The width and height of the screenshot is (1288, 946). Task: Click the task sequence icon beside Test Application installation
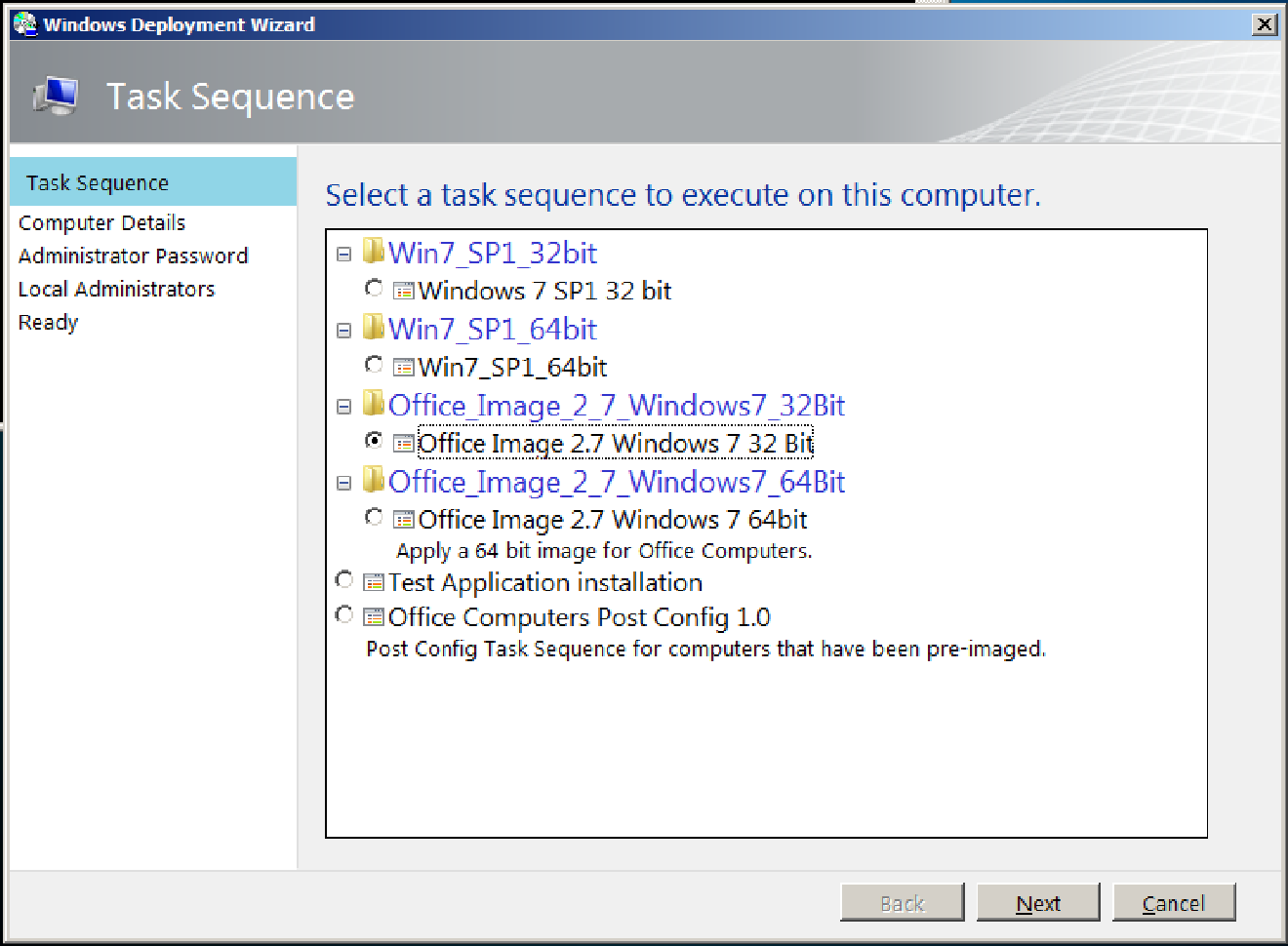[x=372, y=581]
